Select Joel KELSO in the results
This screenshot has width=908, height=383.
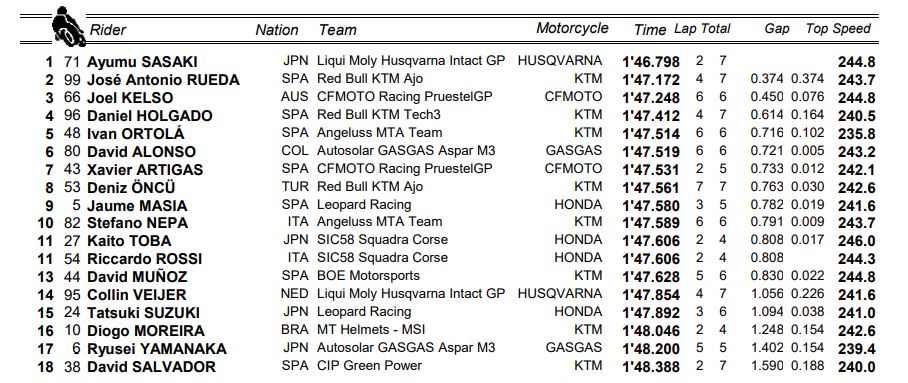[130, 98]
